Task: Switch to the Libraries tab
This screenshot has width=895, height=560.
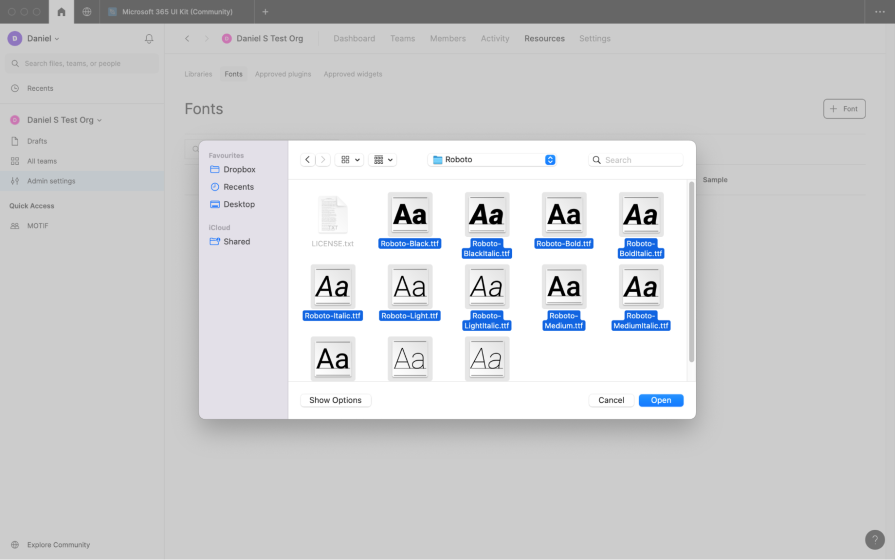Action: click(198, 74)
